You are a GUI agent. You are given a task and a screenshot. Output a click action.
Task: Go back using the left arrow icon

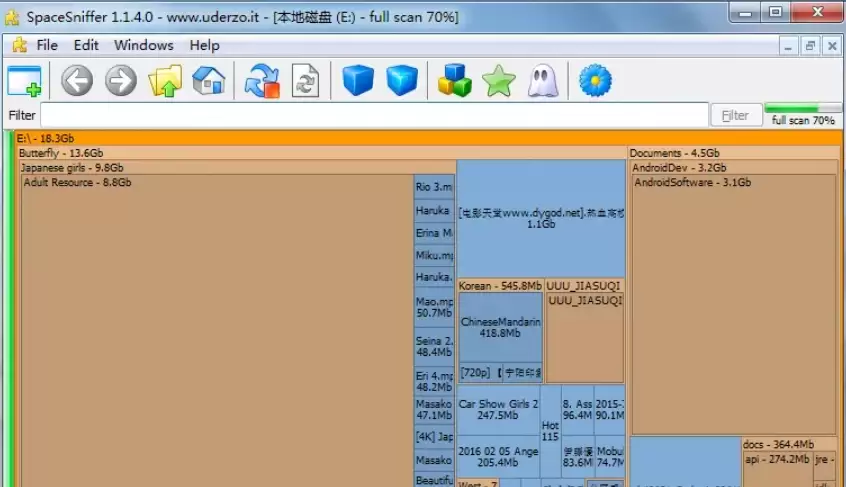click(77, 81)
